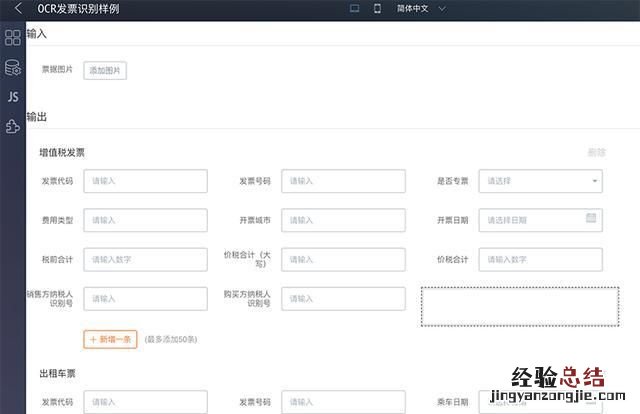Click the 新增一条 add row button

coord(110,340)
